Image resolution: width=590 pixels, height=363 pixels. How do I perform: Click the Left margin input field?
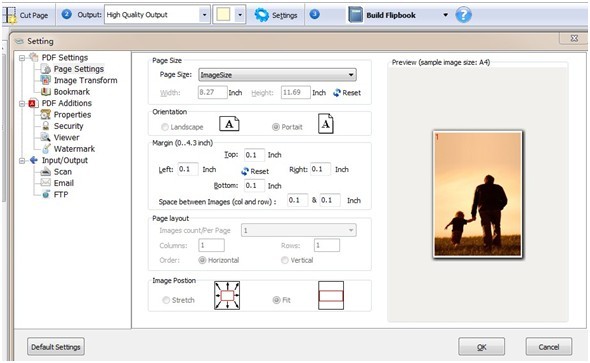(x=188, y=169)
